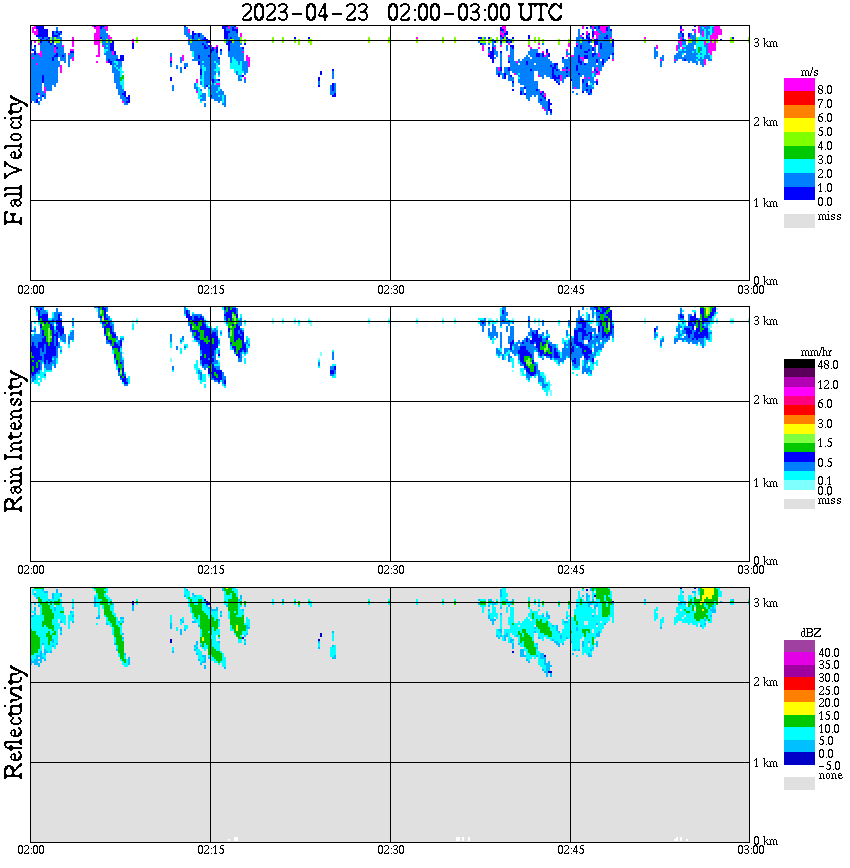Click the 02:45 time label under the Fall Velocity chart
Viewport: 850px width, 868px height.
coord(570,290)
